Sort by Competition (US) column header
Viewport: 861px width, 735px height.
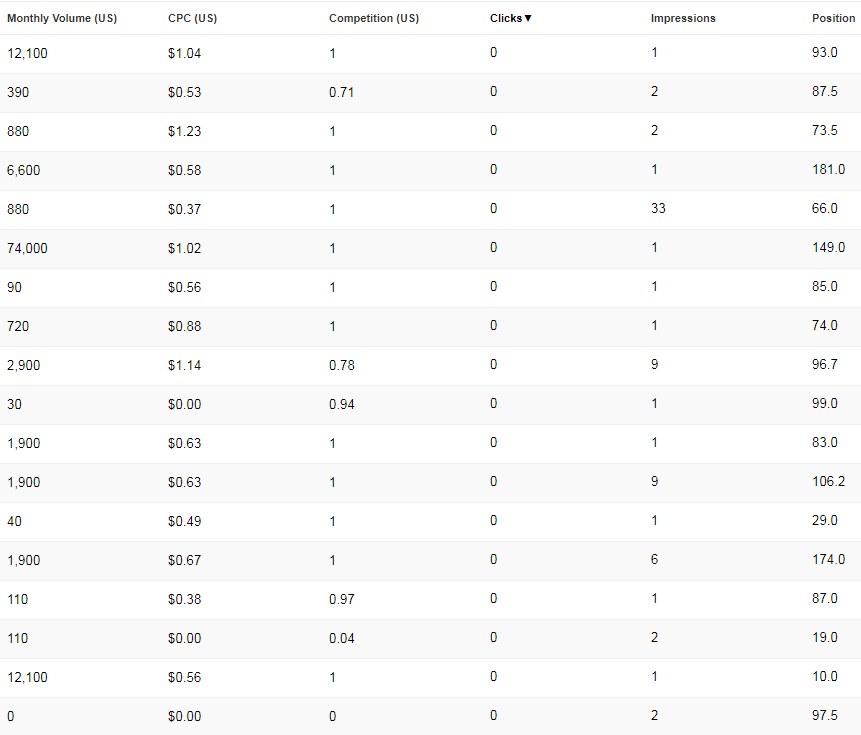374,18
